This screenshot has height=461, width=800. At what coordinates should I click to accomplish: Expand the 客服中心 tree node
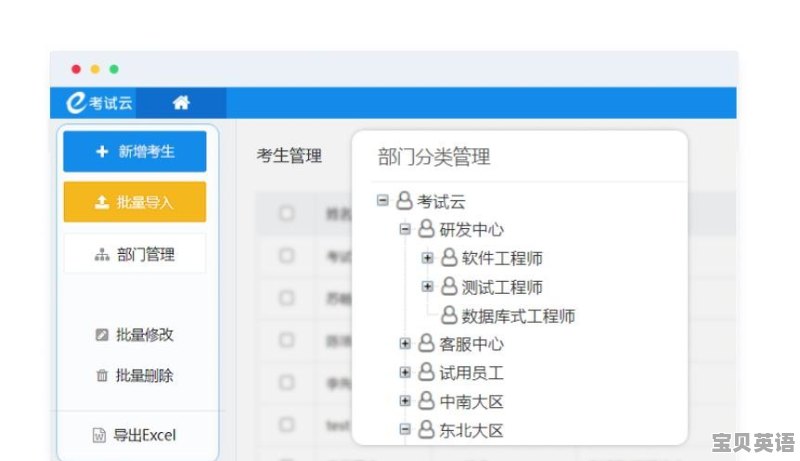click(405, 344)
